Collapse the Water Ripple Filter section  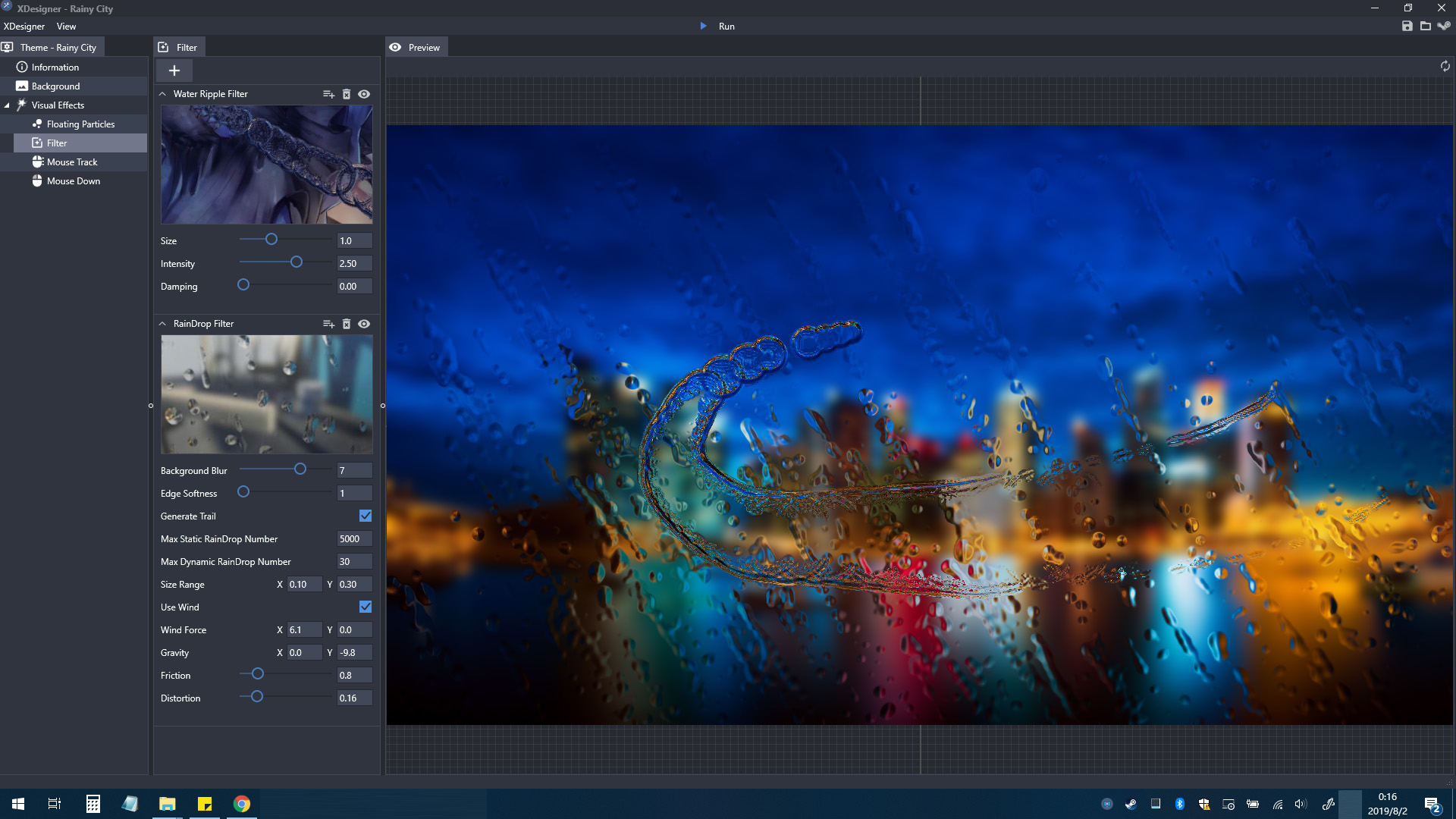tap(162, 93)
